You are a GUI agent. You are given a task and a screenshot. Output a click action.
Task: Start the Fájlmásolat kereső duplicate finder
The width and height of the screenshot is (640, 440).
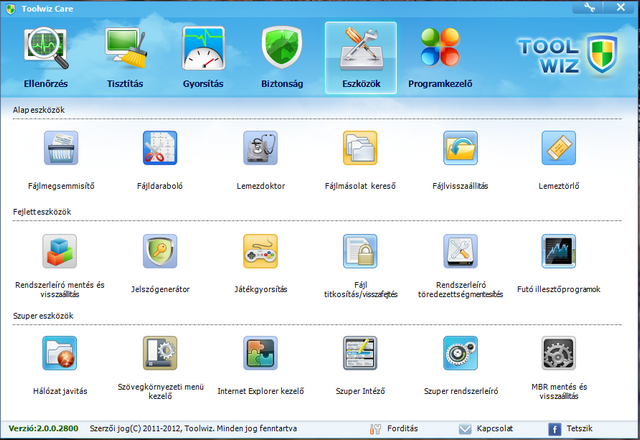[x=360, y=148]
